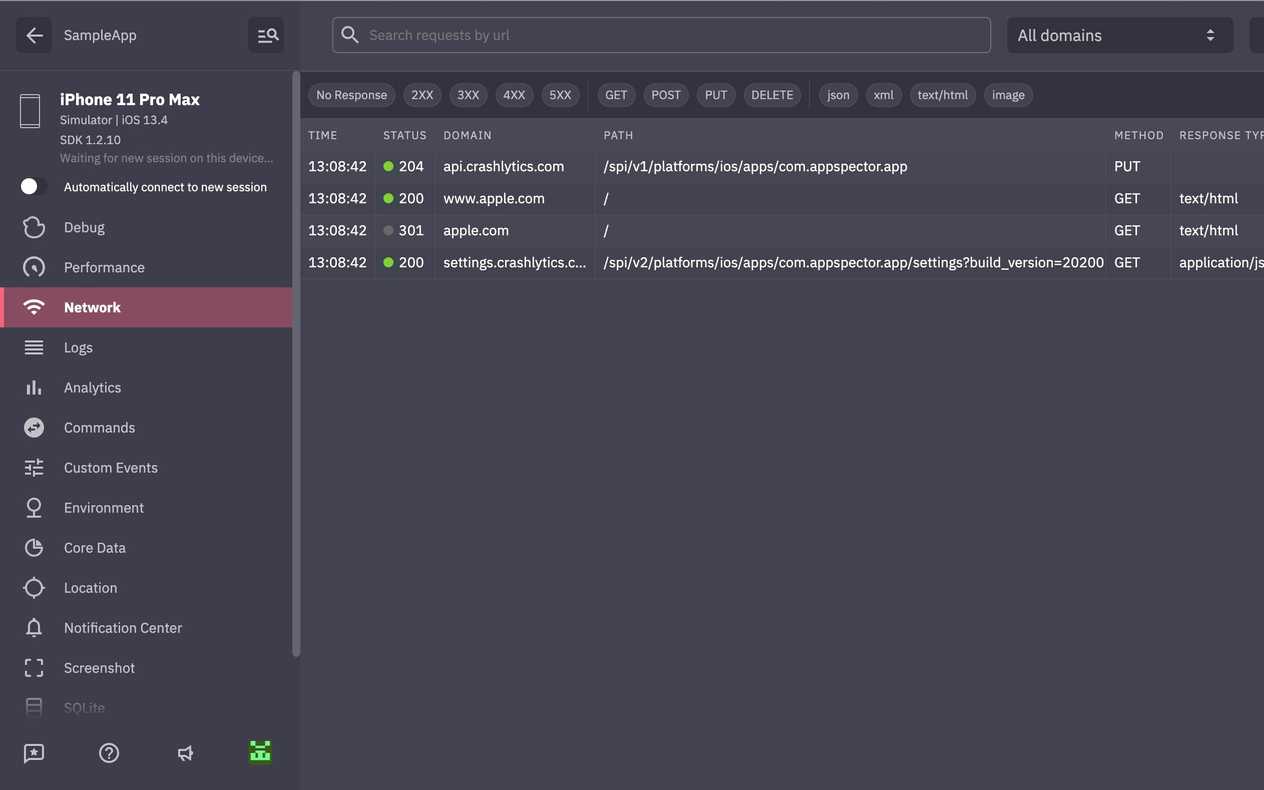Expand the All domains dropdown
The height and width of the screenshot is (790, 1264).
click(1118, 35)
